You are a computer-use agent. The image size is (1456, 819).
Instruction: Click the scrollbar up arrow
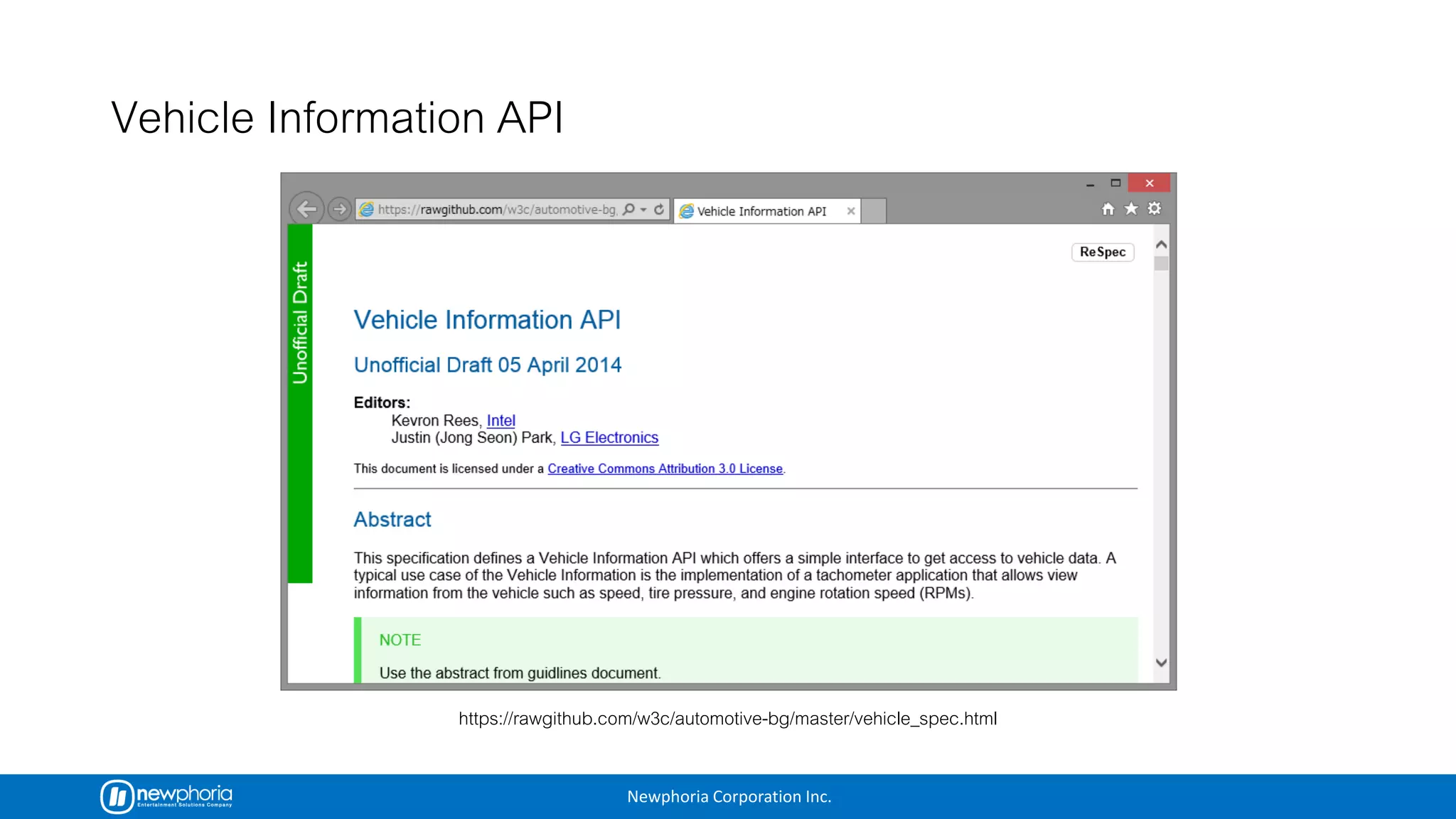(x=1161, y=245)
